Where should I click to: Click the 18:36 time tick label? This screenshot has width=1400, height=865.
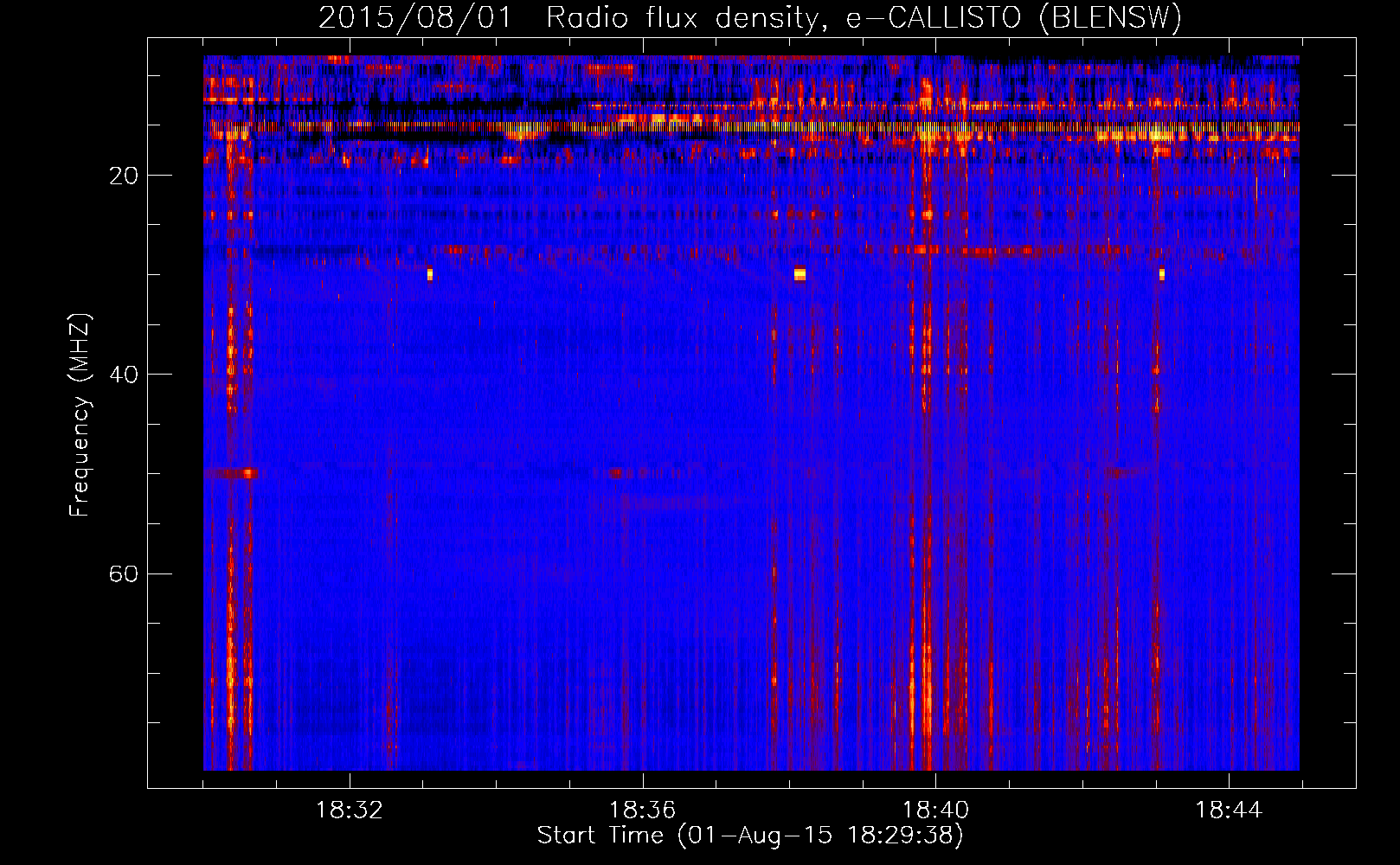click(642, 811)
